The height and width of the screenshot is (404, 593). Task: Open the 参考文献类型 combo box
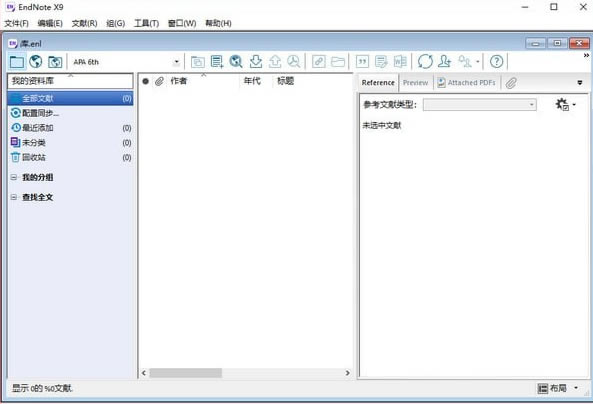[x=480, y=104]
